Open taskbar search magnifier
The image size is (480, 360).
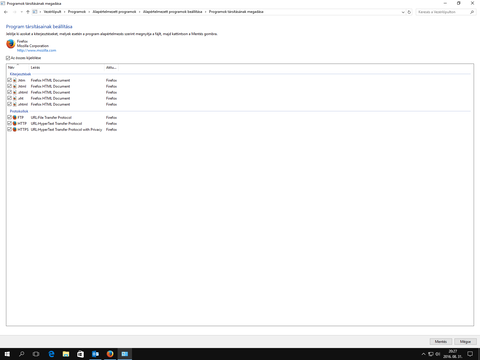click(22, 354)
